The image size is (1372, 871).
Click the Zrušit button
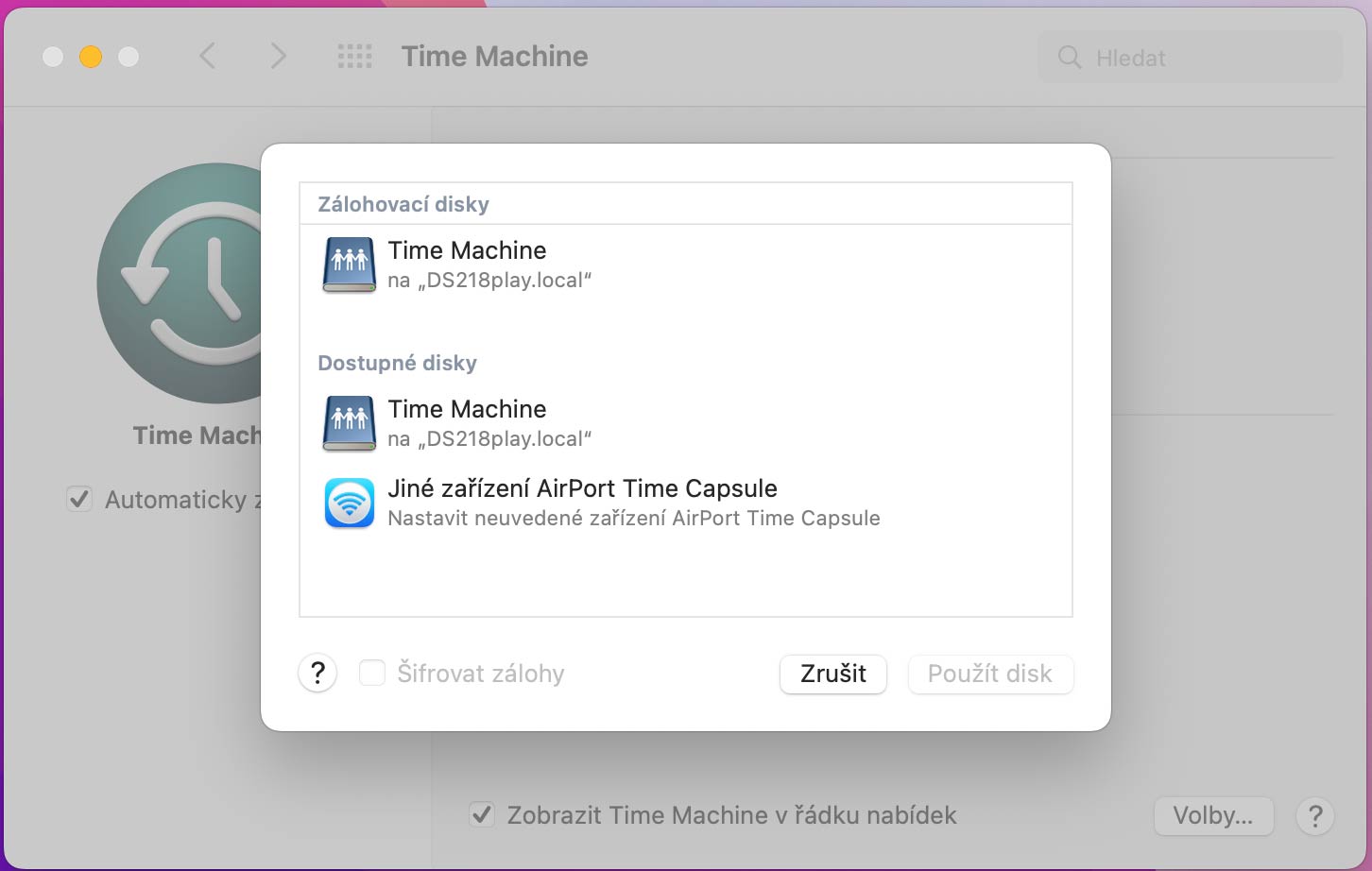click(833, 674)
